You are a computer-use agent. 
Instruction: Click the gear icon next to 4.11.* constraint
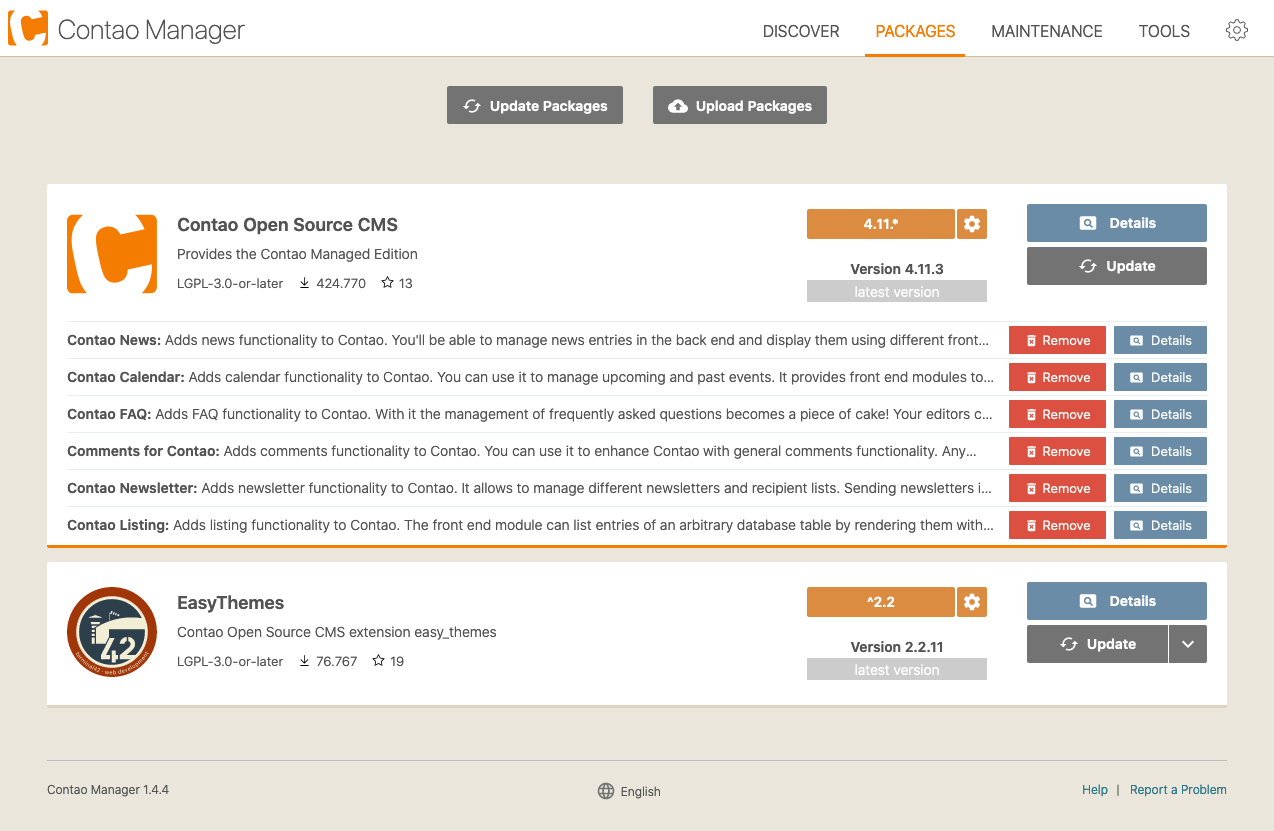pyautogui.click(x=972, y=224)
